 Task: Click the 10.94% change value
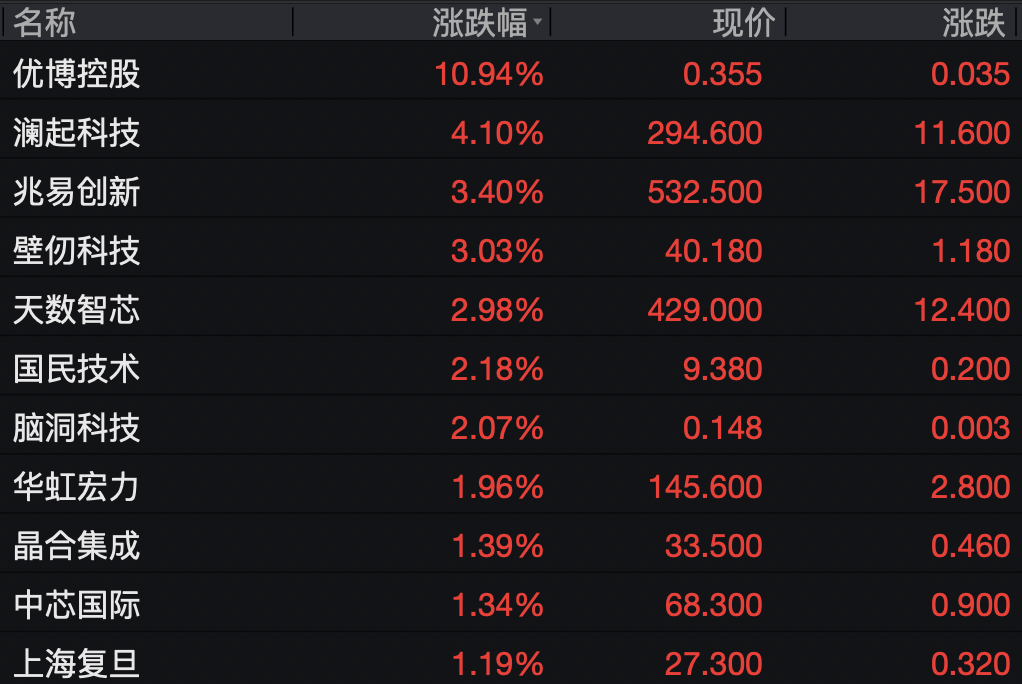pos(489,74)
